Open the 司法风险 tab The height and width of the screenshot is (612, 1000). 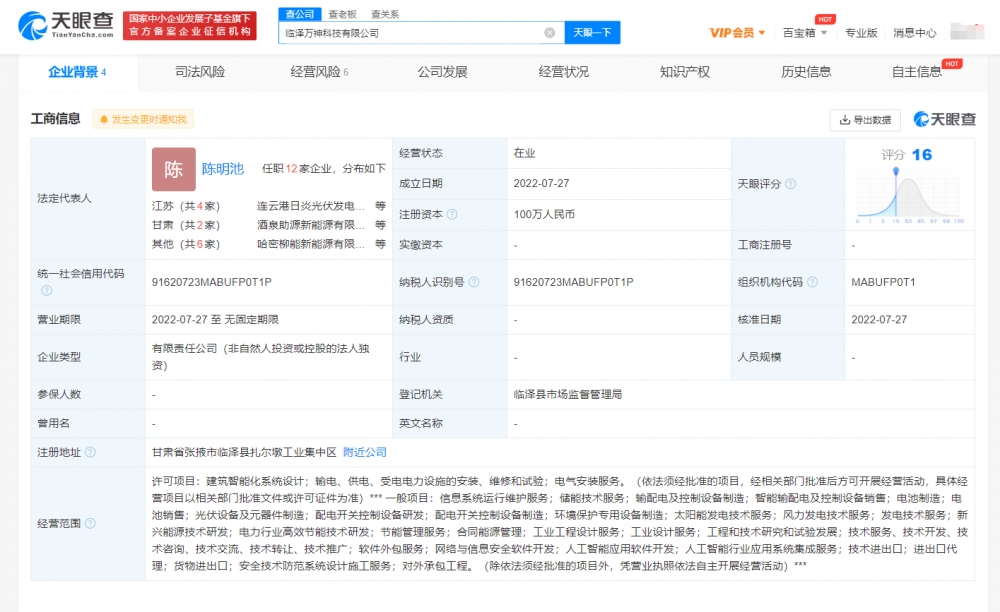click(200, 72)
